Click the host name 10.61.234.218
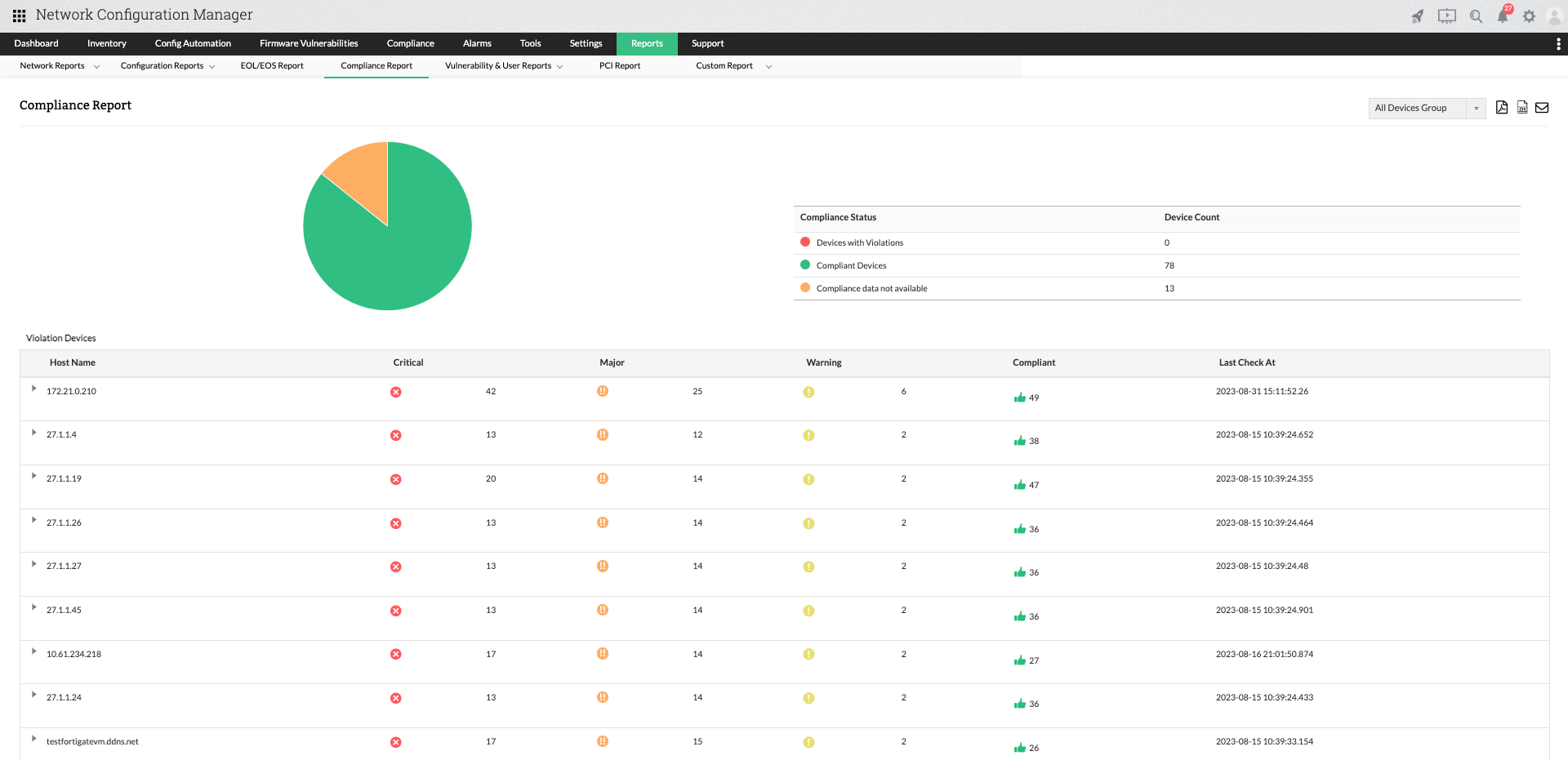Screen dimensions: 1568x760 coord(73,654)
